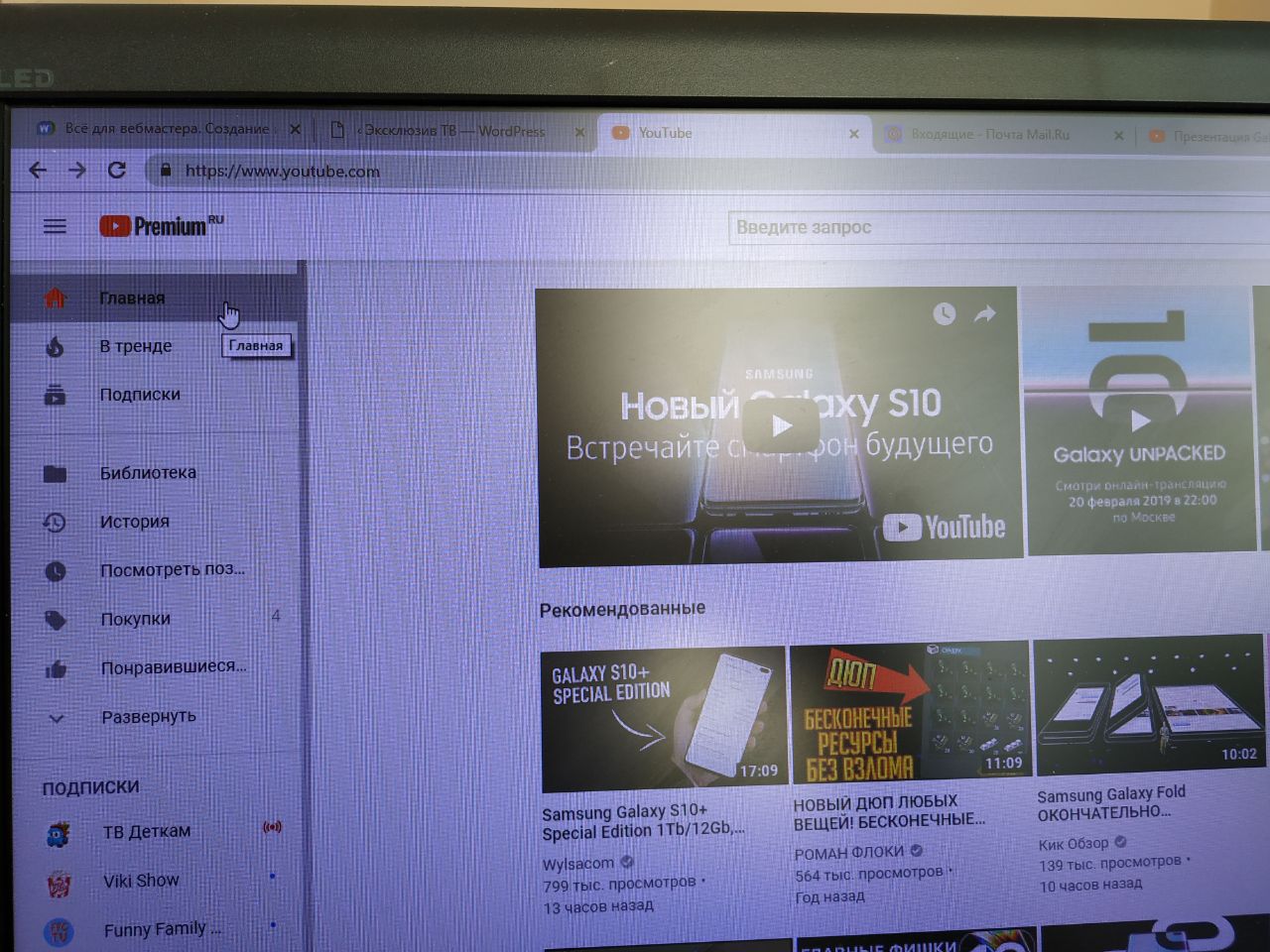The height and width of the screenshot is (952, 1270).
Task: Click the browser back arrow
Action: point(38,170)
